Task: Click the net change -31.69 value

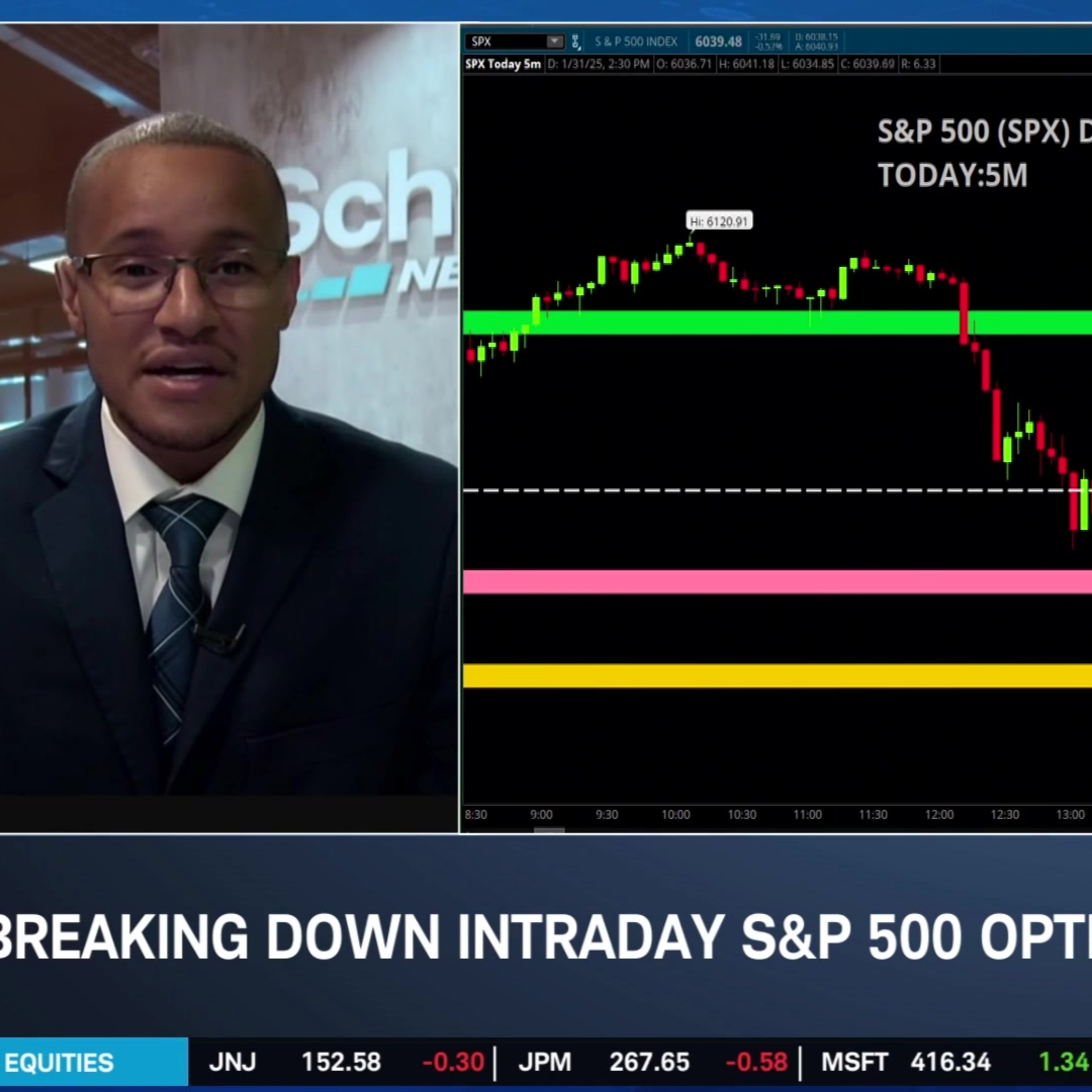Action: (x=768, y=37)
